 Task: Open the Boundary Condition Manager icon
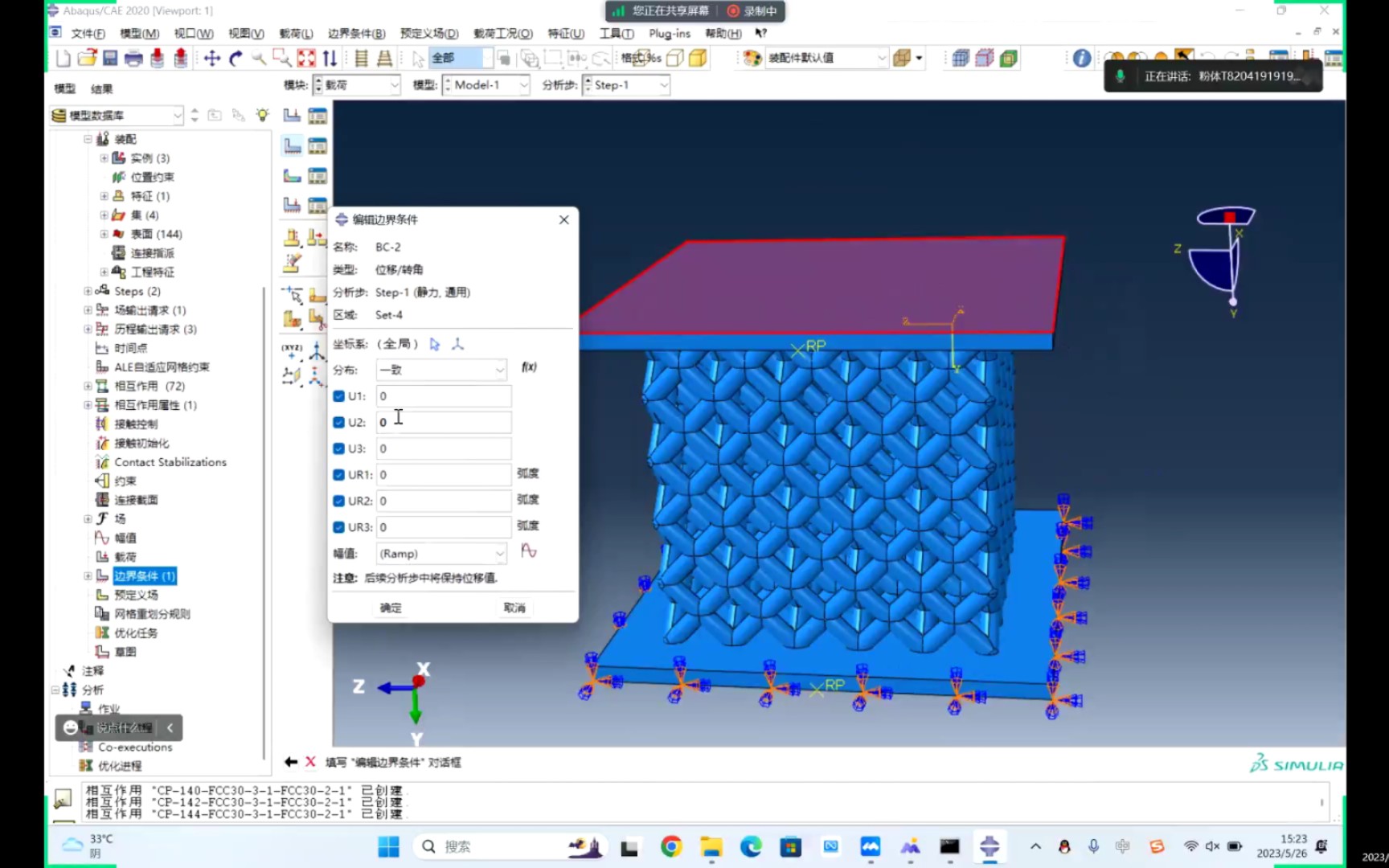pyautogui.click(x=318, y=145)
